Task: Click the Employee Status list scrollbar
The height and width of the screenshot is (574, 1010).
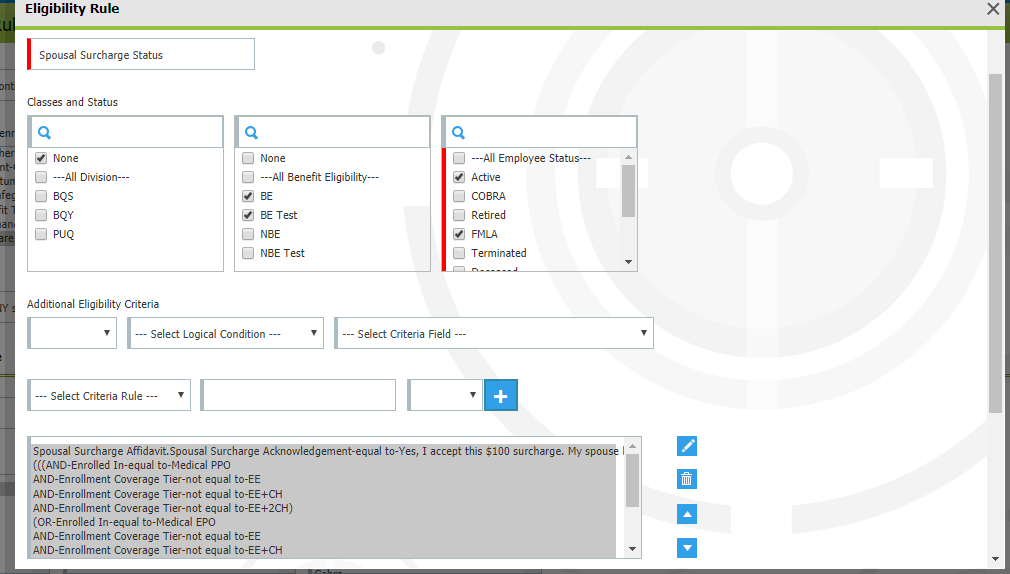Action: (x=628, y=190)
